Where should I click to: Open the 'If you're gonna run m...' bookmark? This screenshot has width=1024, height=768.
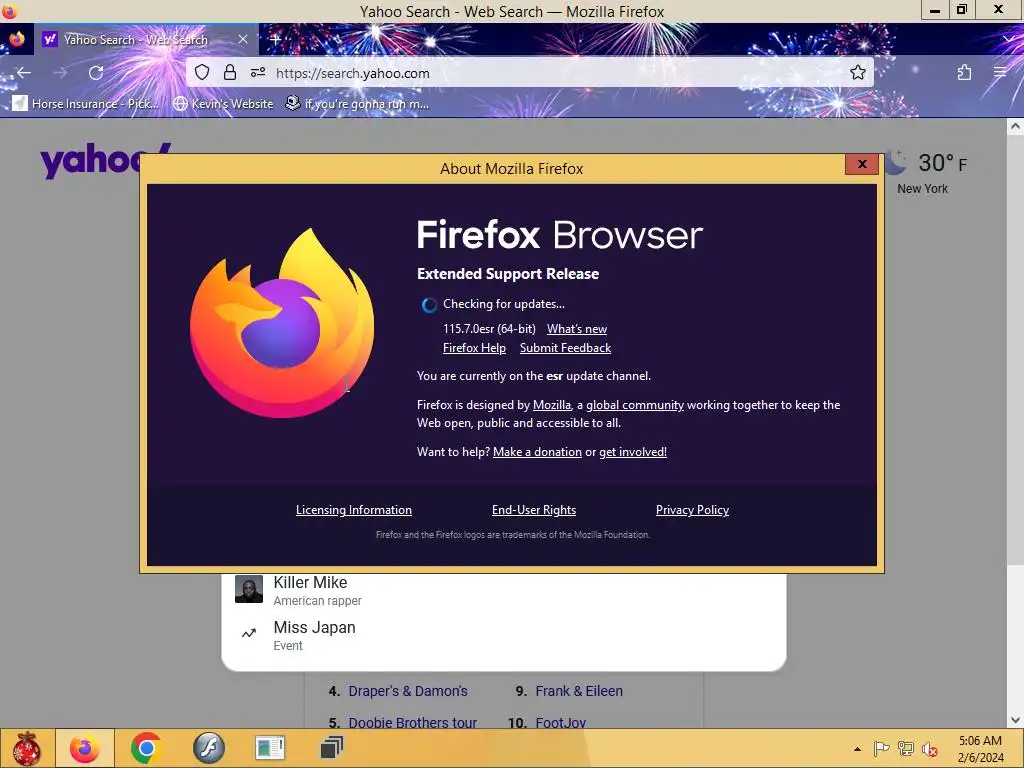click(357, 103)
